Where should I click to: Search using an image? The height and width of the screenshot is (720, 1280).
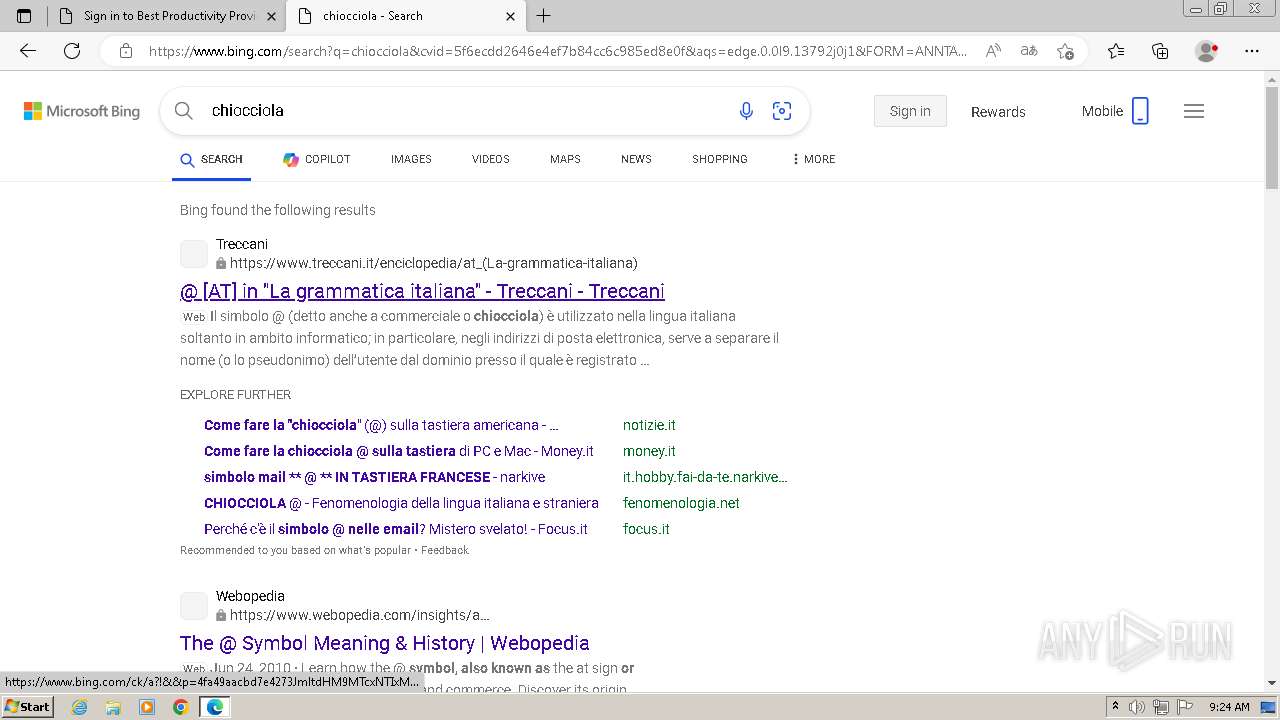click(782, 111)
